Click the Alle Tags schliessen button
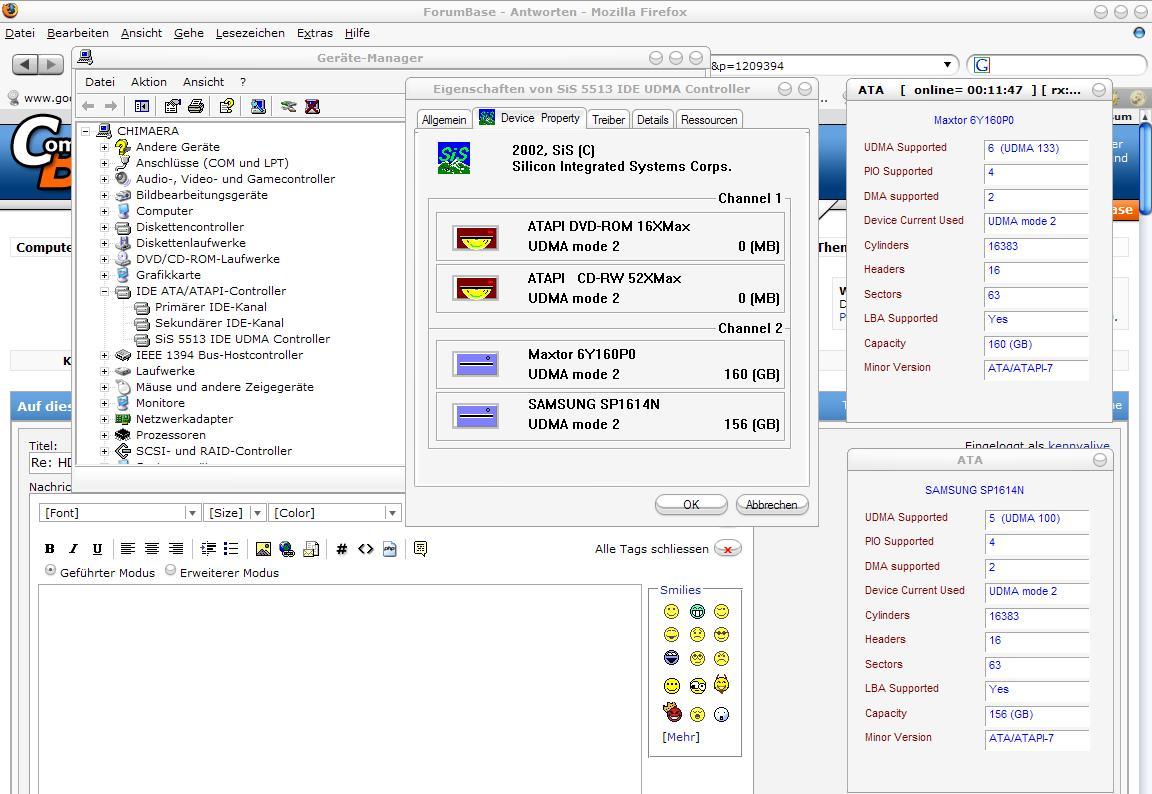The image size is (1152, 794). [728, 549]
